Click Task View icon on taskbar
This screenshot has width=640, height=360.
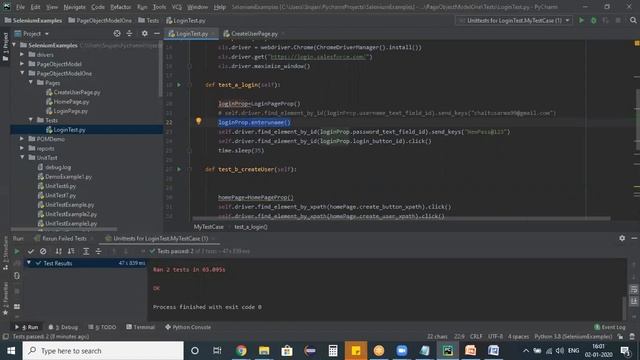click(x=217, y=351)
